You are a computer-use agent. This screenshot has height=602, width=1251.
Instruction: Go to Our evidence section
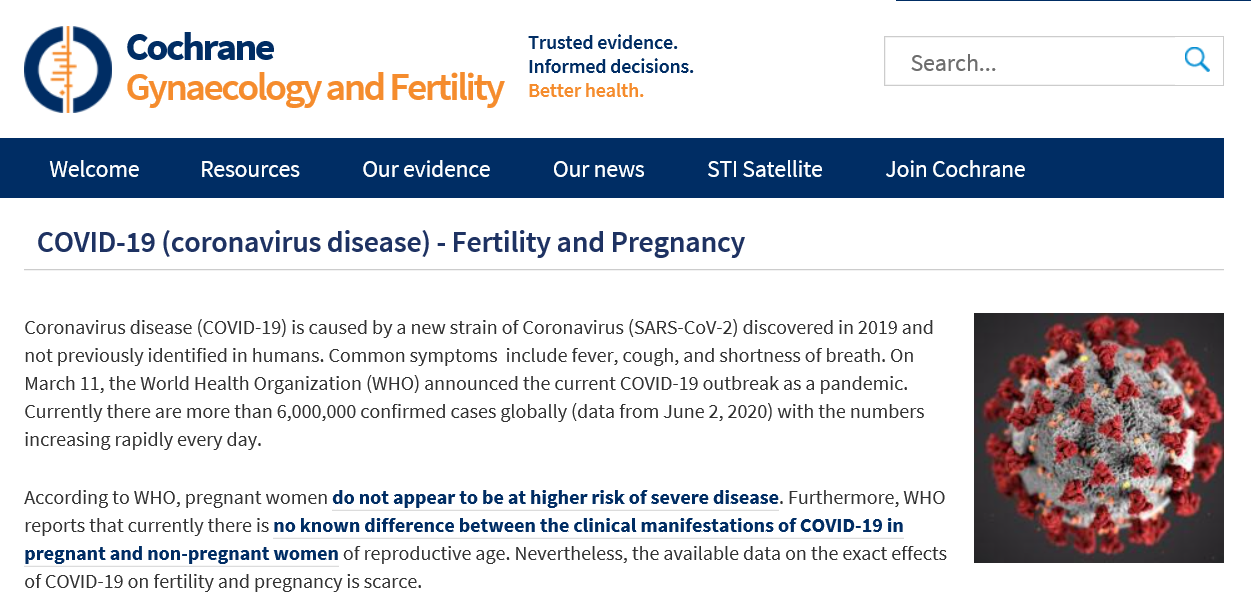426,169
